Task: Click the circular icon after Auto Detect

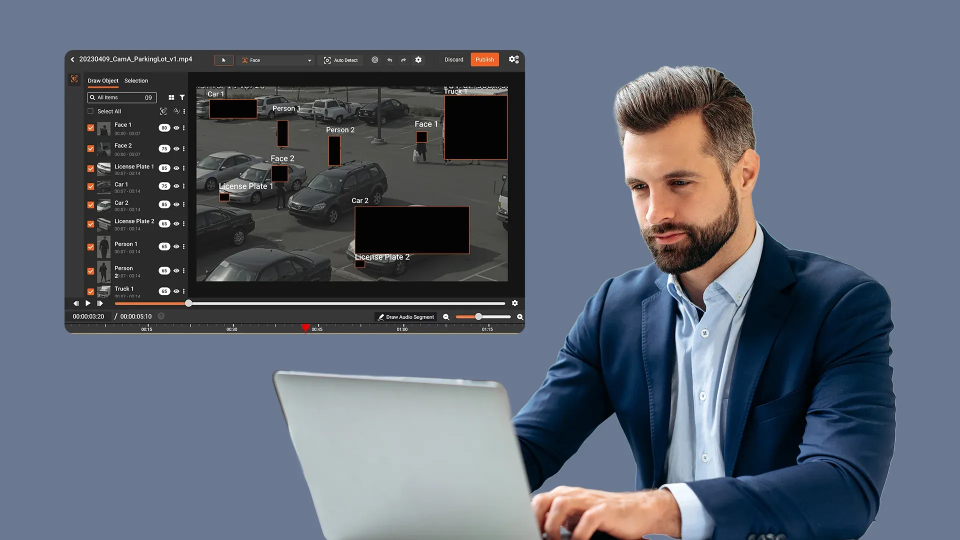Action: (x=375, y=60)
